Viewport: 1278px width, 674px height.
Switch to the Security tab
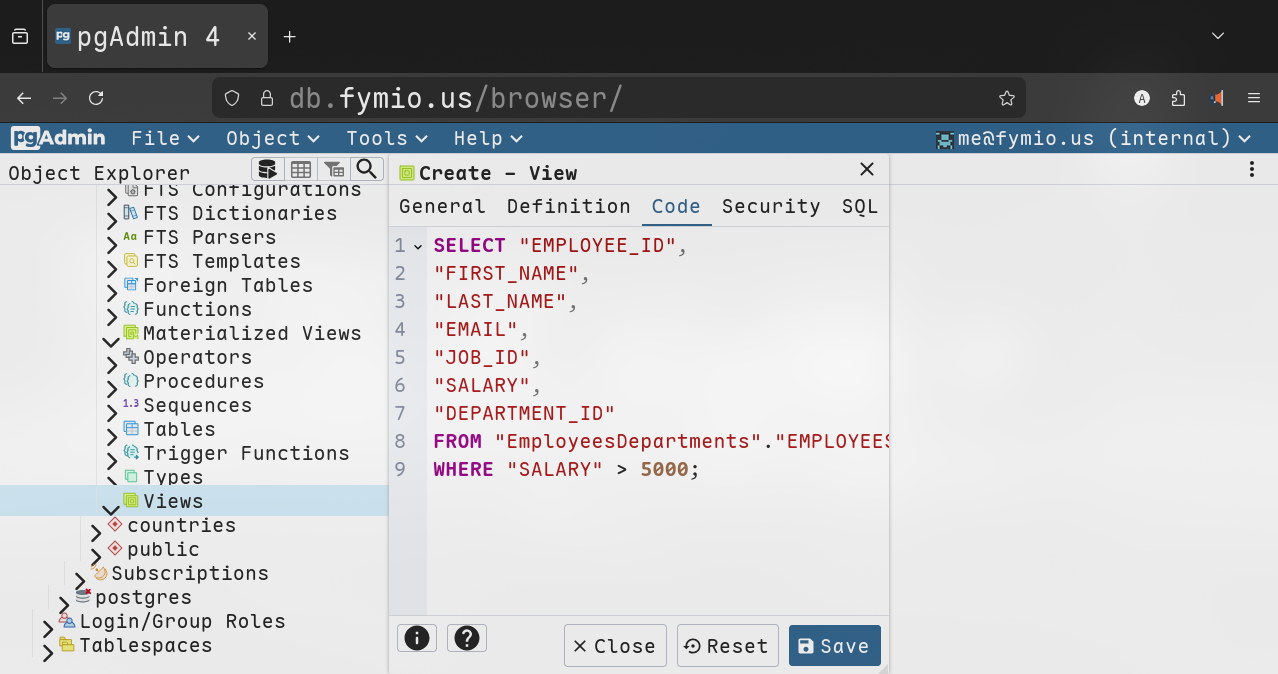click(770, 206)
